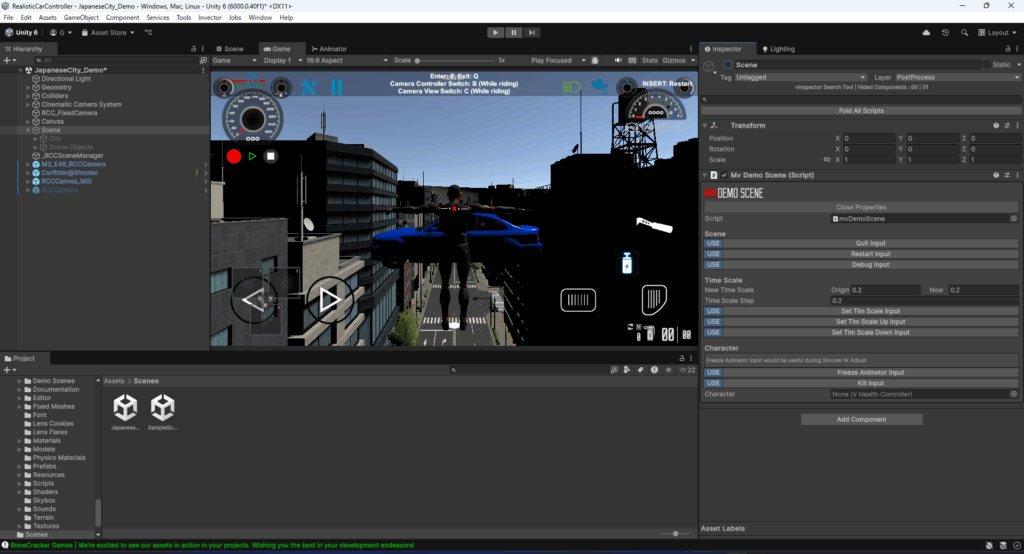1024x554 pixels.
Task: Open the Layer dropdown showing PostProcess
Action: click(957, 77)
